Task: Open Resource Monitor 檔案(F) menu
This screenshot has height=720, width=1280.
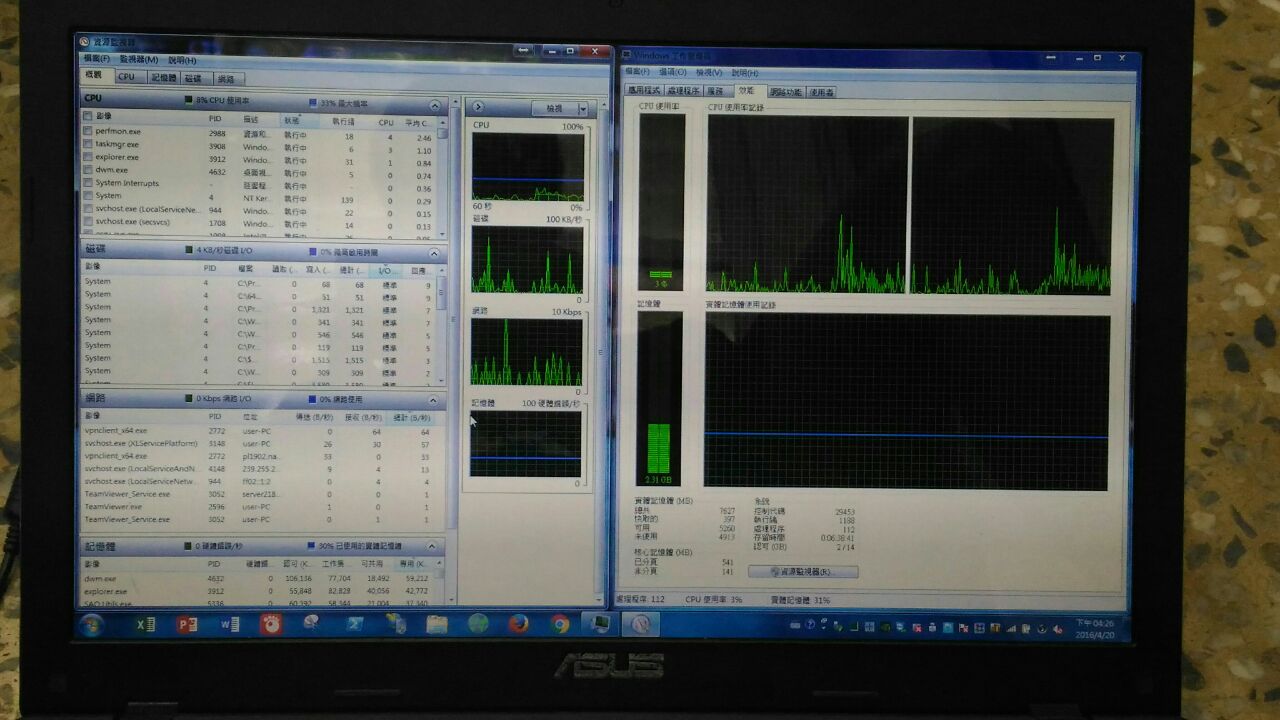Action: [97, 60]
